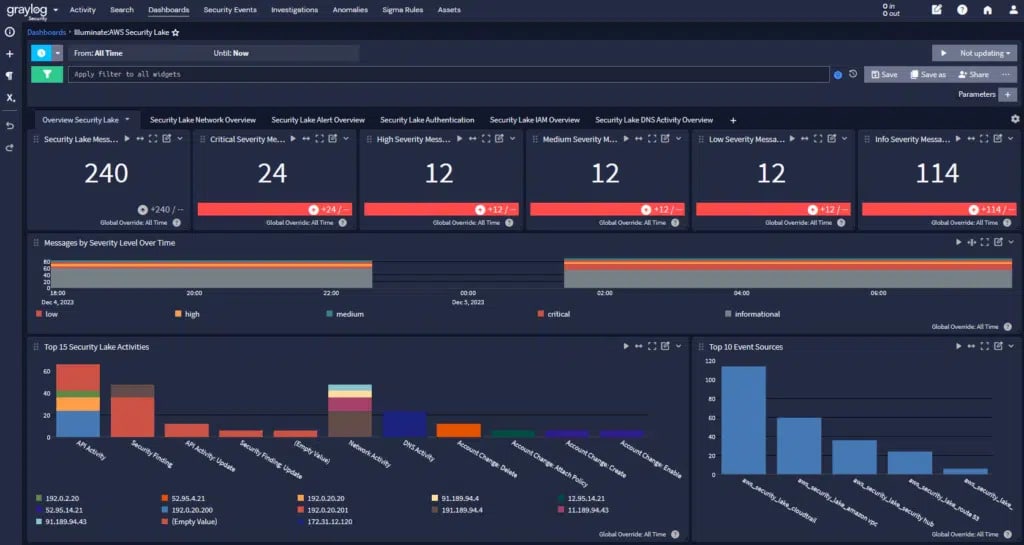Open the description info icon in sidebar
1024x545 pixels.
tap(10, 32)
